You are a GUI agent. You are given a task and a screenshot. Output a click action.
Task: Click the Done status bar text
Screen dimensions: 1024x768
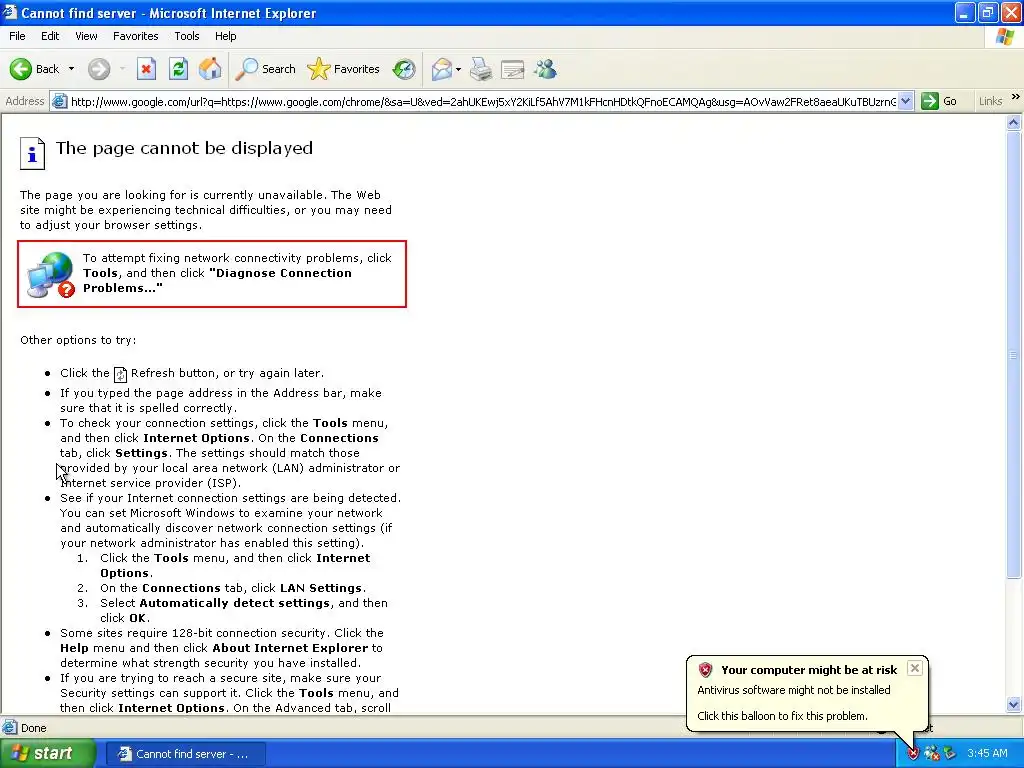[x=34, y=728]
